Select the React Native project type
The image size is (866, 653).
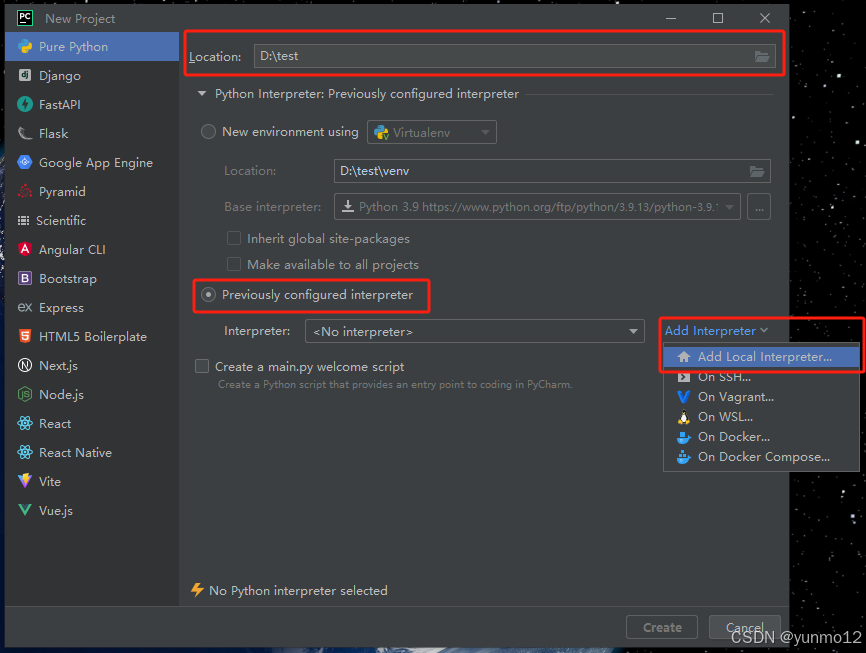(92, 452)
